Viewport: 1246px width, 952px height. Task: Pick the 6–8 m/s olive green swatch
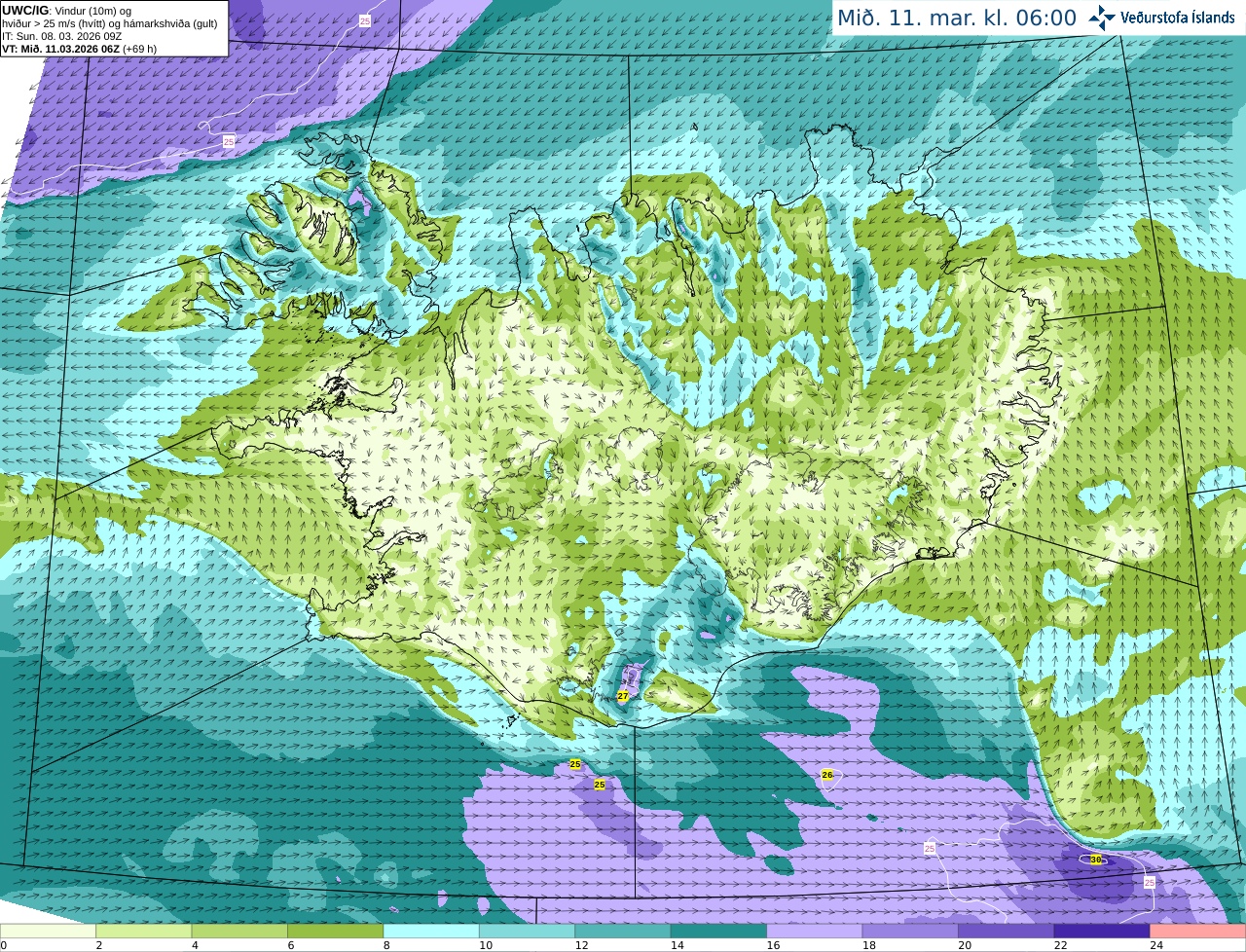pyautogui.click(x=335, y=931)
